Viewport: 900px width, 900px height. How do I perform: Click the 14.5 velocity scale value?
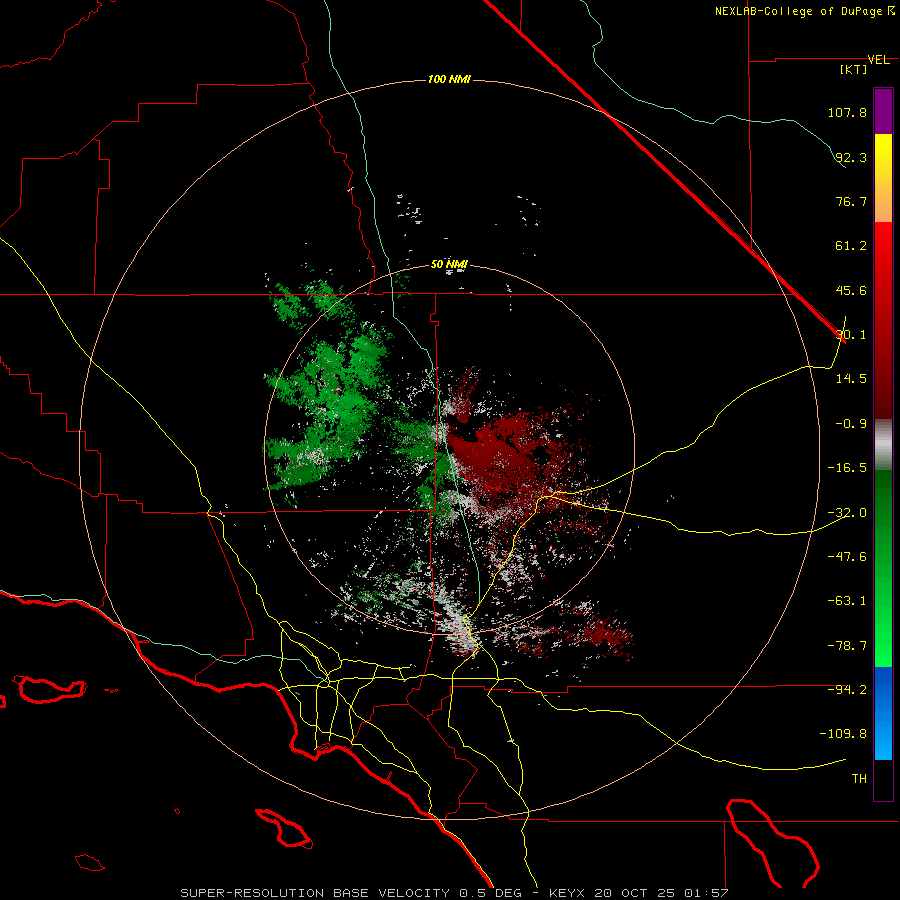[x=851, y=379]
